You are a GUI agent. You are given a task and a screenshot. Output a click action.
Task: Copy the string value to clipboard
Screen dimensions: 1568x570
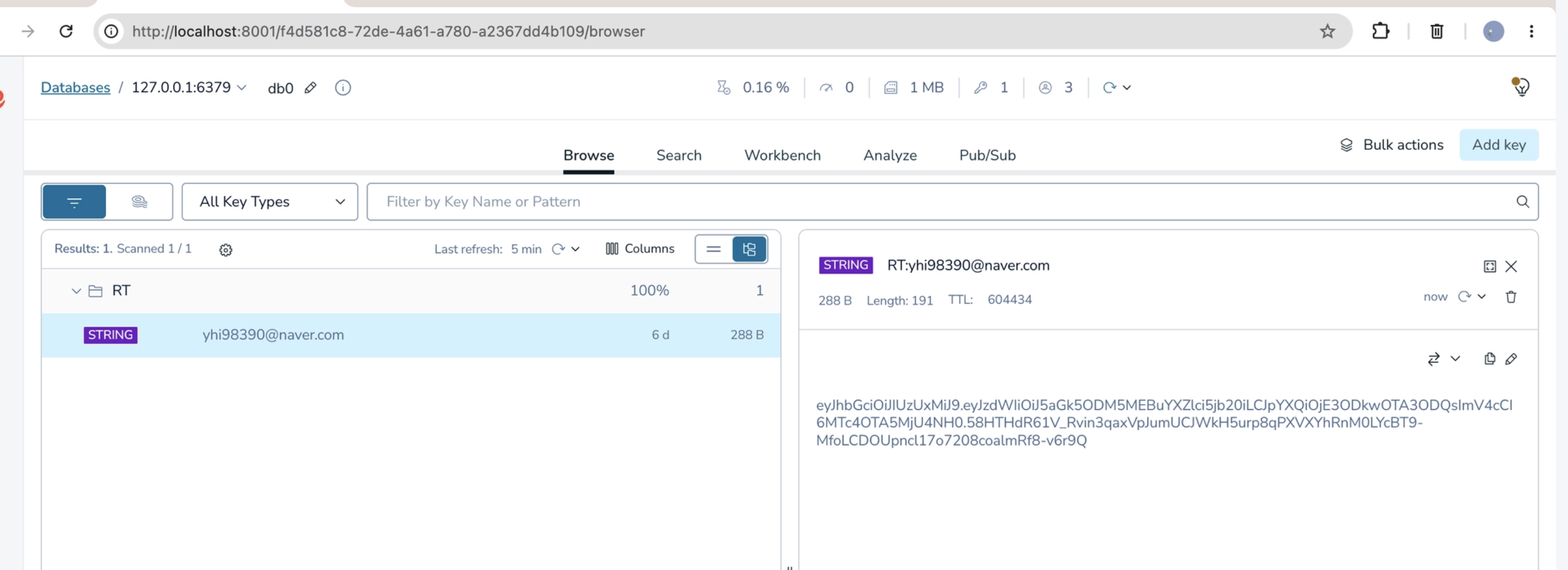tap(1489, 359)
